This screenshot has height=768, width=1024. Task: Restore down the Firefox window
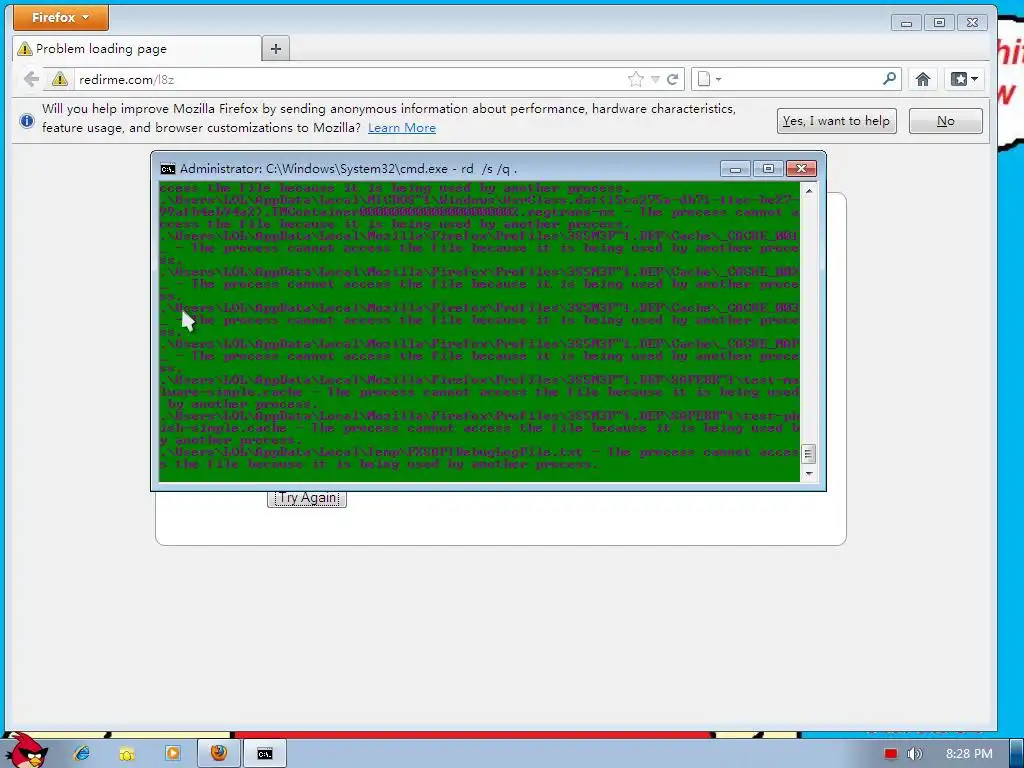(x=939, y=23)
